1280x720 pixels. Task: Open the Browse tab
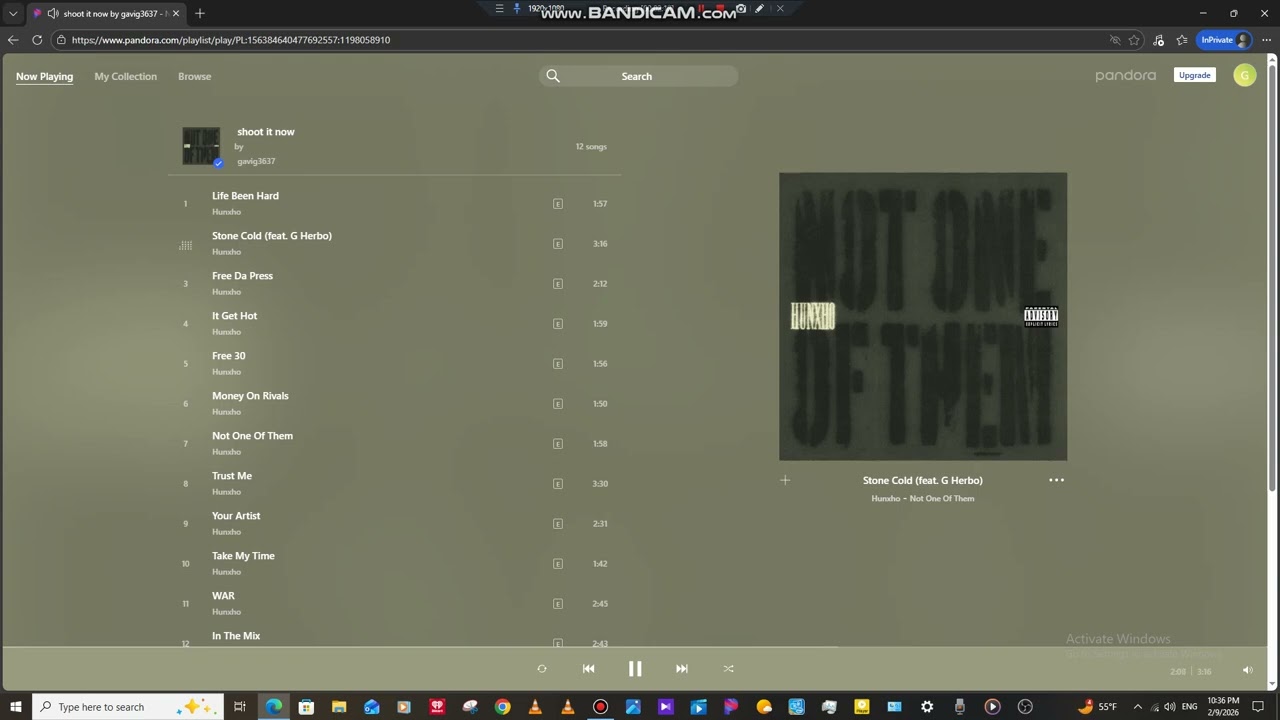click(195, 76)
